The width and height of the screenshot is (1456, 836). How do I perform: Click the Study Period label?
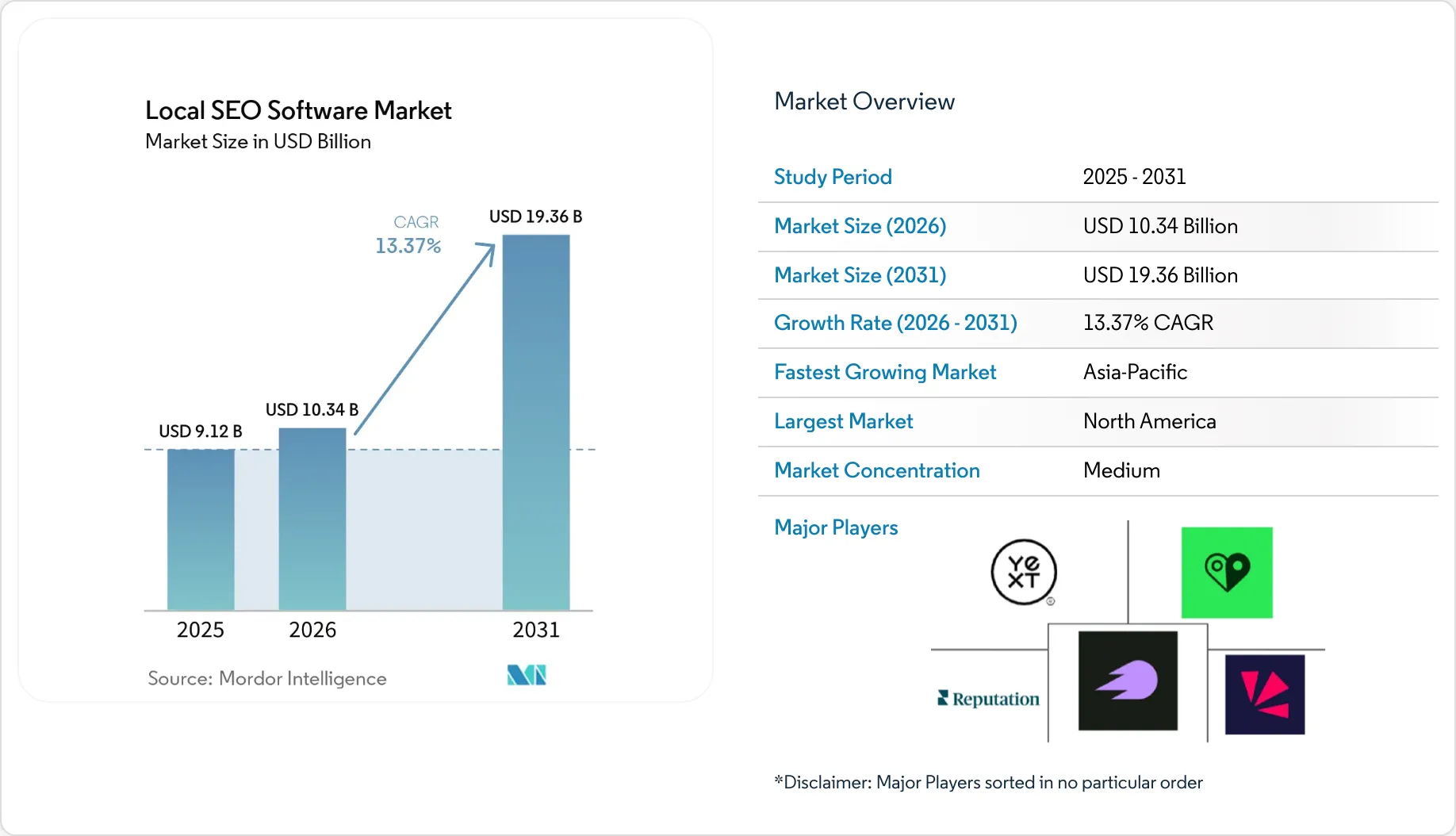[833, 177]
